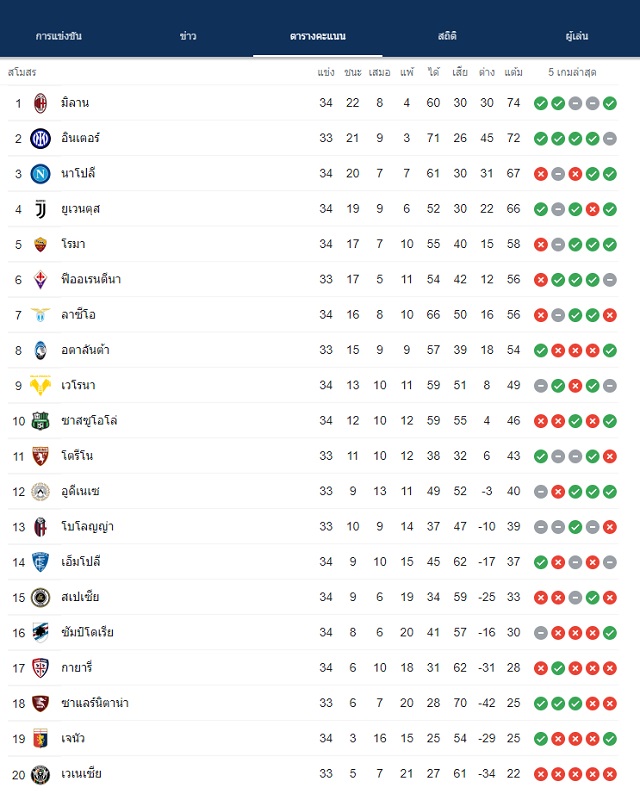This screenshot has width=640, height=800.
Task: Switch to the ข่าว tab
Action: tap(188, 36)
